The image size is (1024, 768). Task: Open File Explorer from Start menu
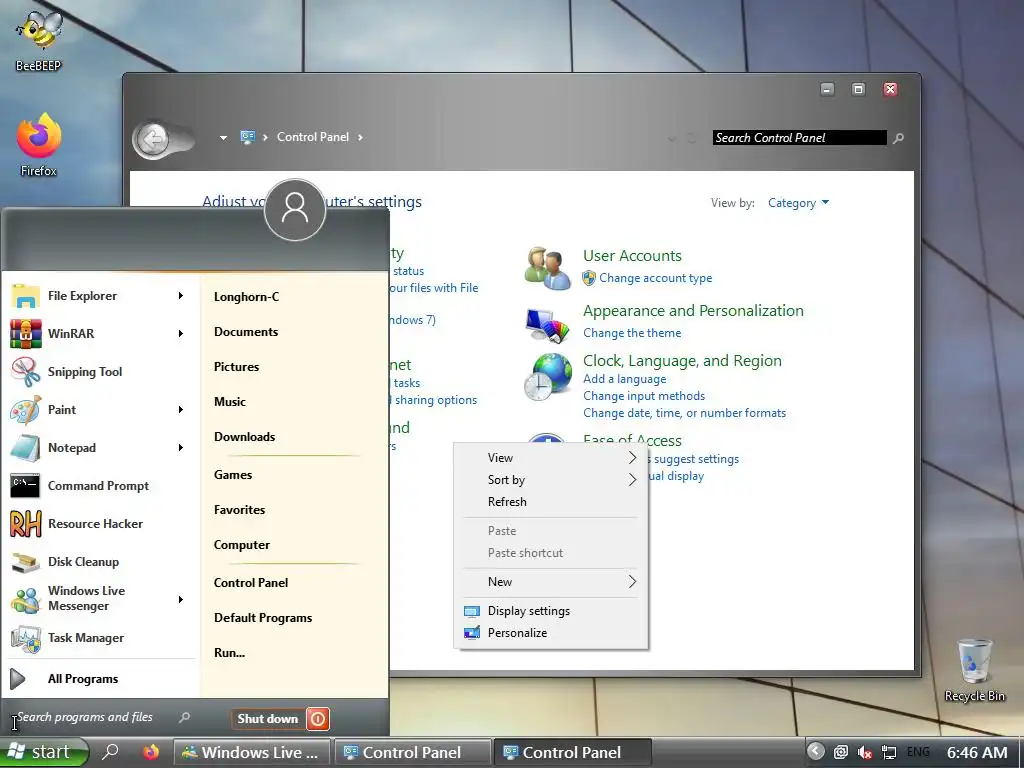click(x=98, y=296)
